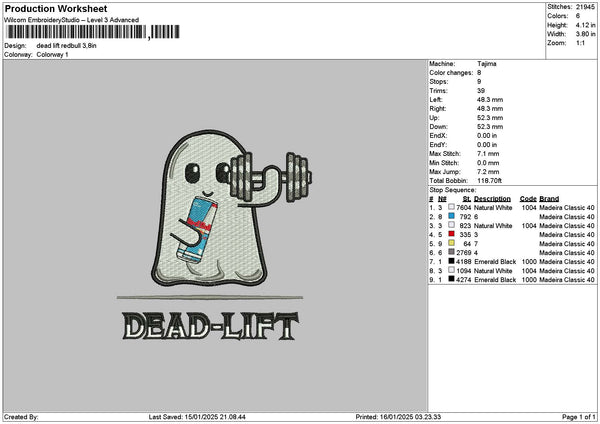The height and width of the screenshot is (424, 600).
Task: Click the red swatch in stop row 4
Action: pos(452,234)
